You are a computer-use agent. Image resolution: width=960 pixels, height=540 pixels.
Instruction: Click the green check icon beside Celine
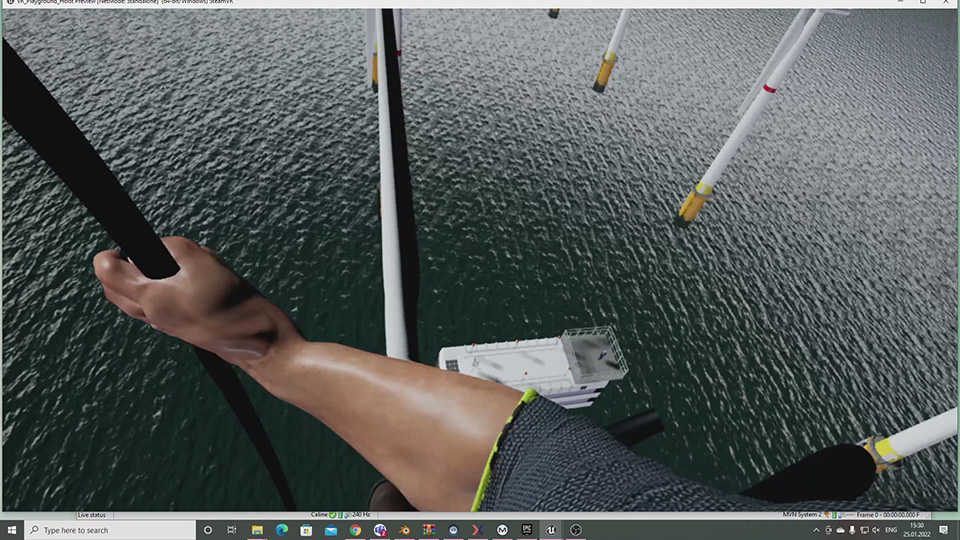[x=332, y=515]
